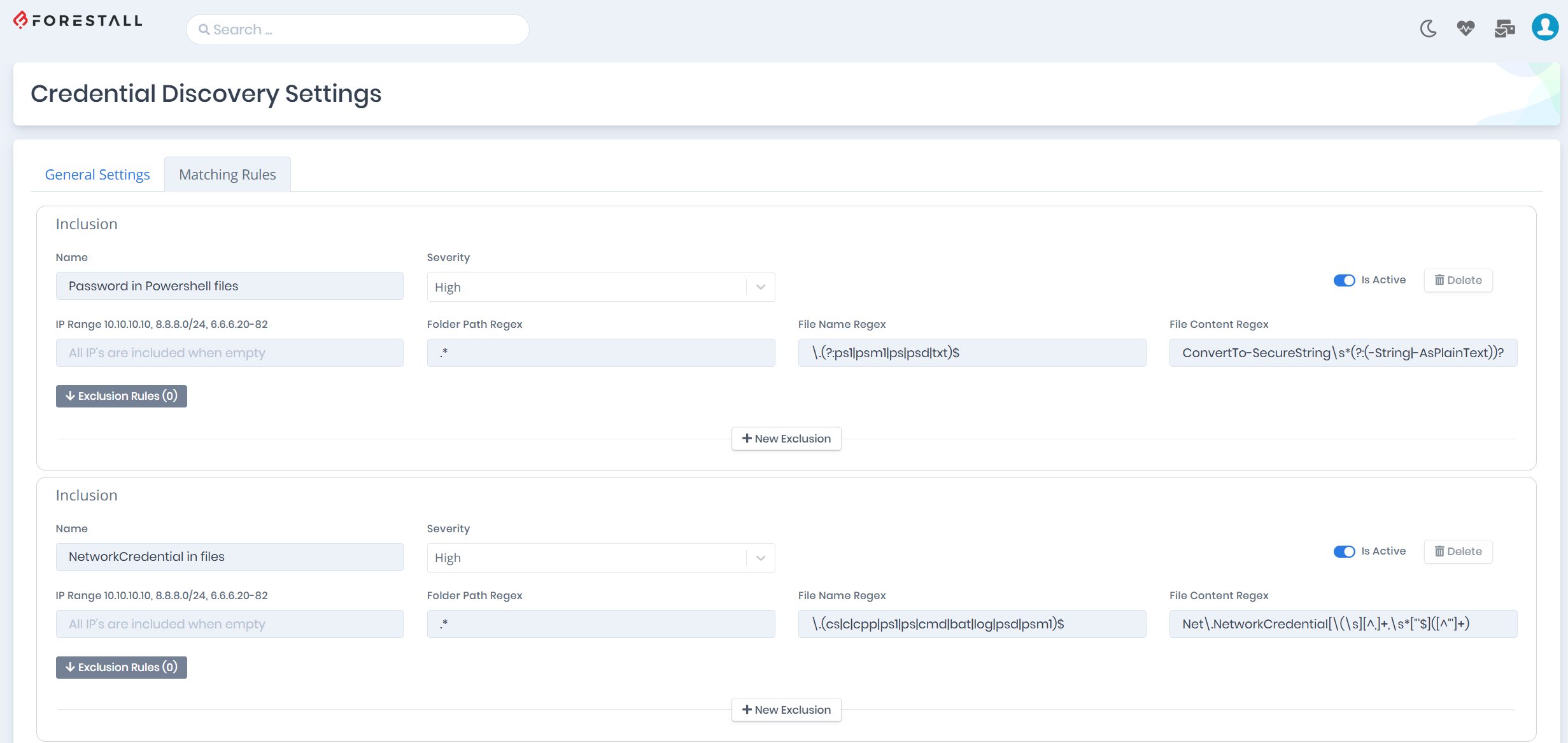Toggle Is Active for Password in Powershell files
This screenshot has width=1568, height=743.
click(1345, 280)
